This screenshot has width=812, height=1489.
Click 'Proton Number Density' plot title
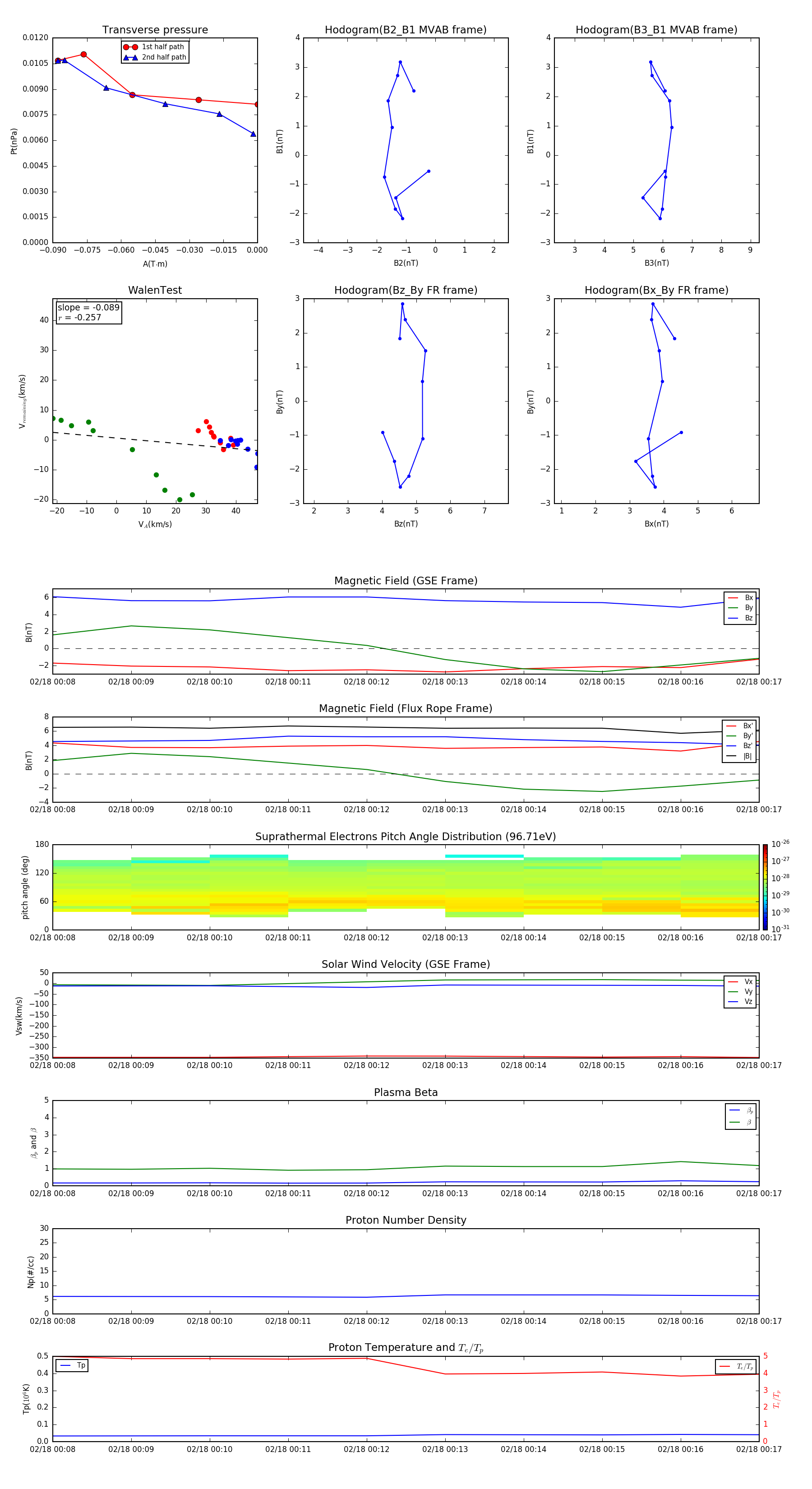coord(406,1220)
